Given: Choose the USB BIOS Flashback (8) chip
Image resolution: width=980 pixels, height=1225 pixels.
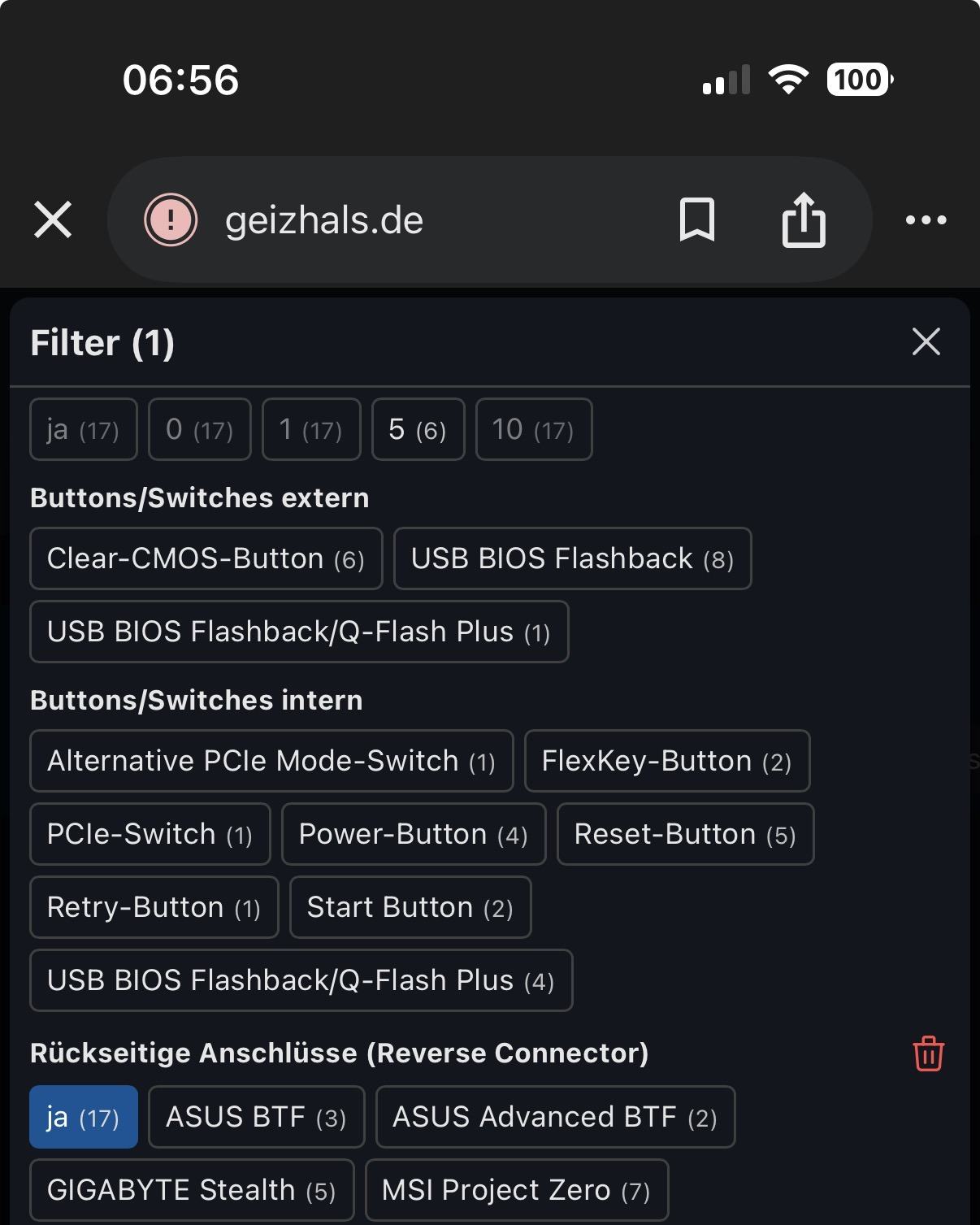Looking at the screenshot, I should (x=572, y=558).
